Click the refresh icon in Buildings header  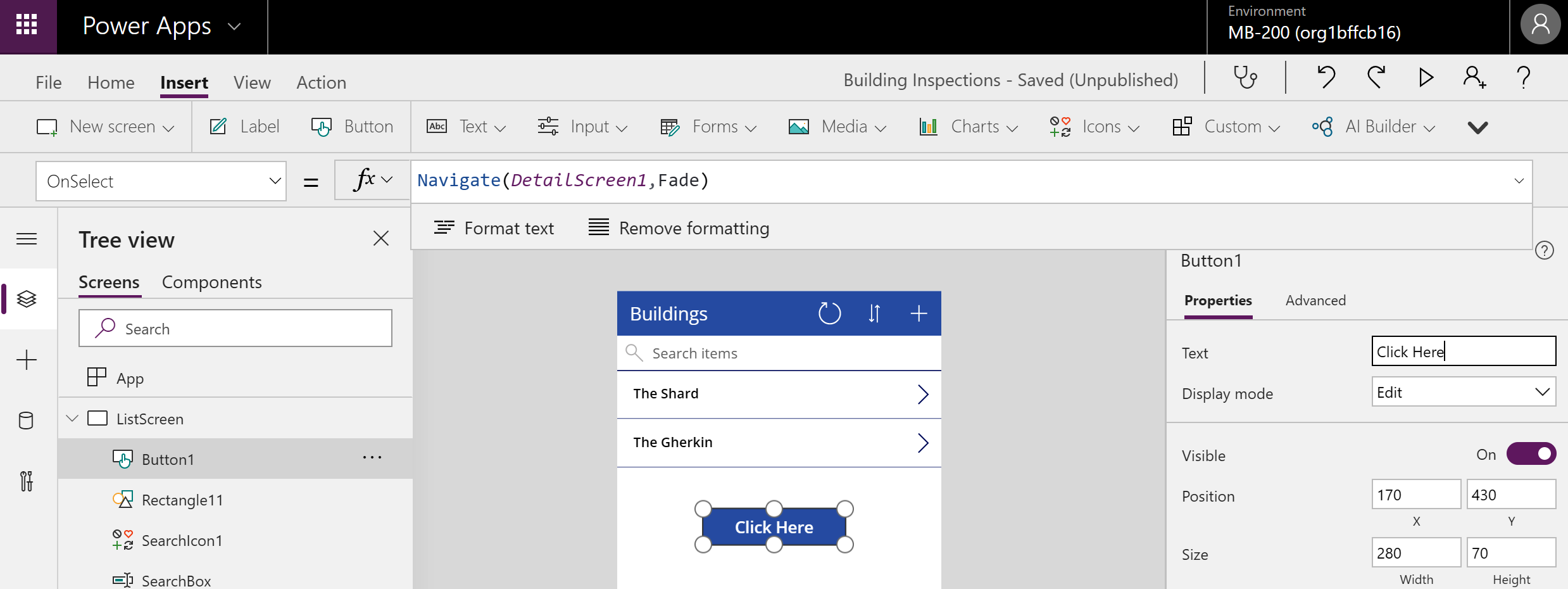829,313
